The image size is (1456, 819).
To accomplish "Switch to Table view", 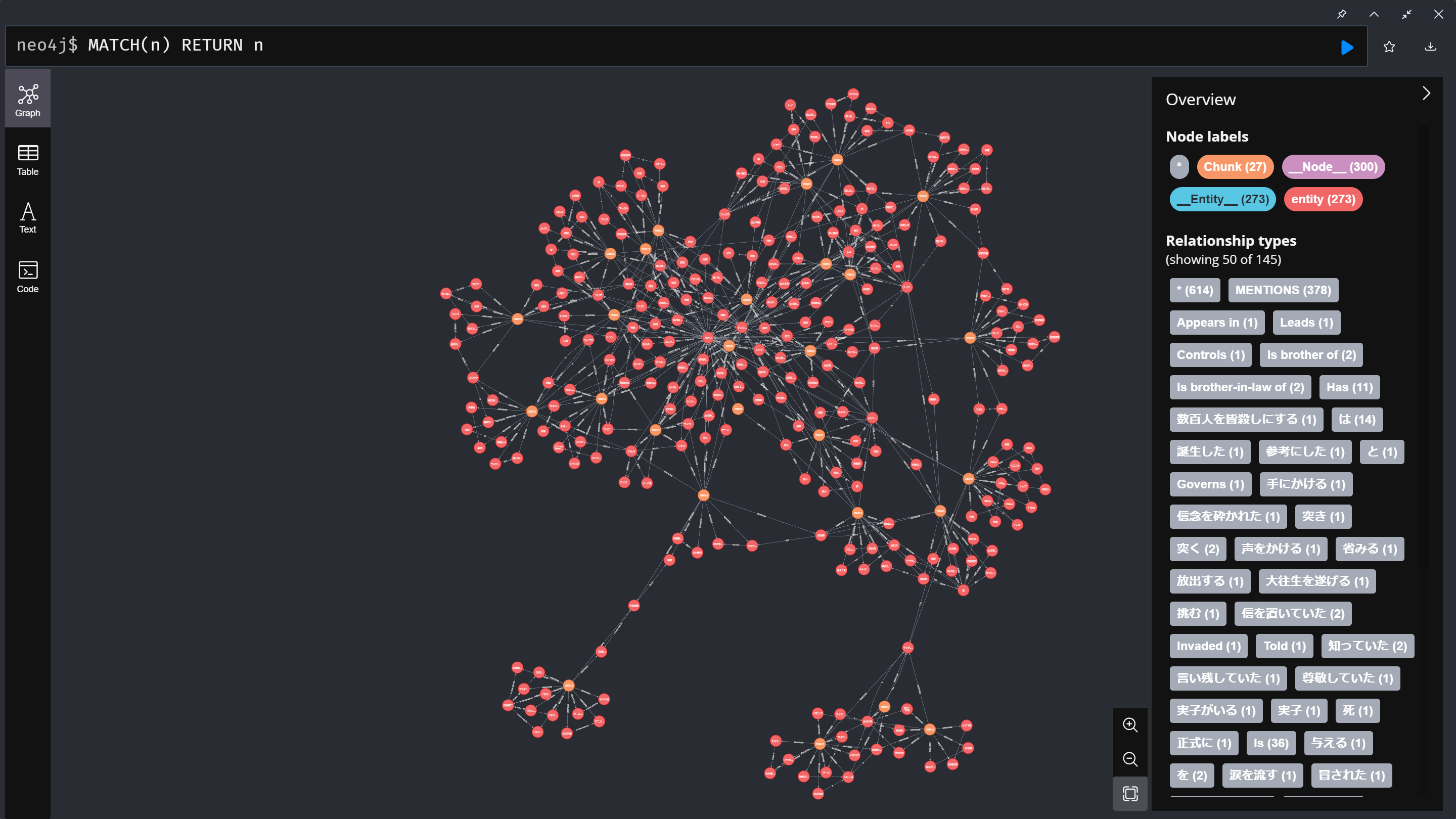I will (28, 160).
